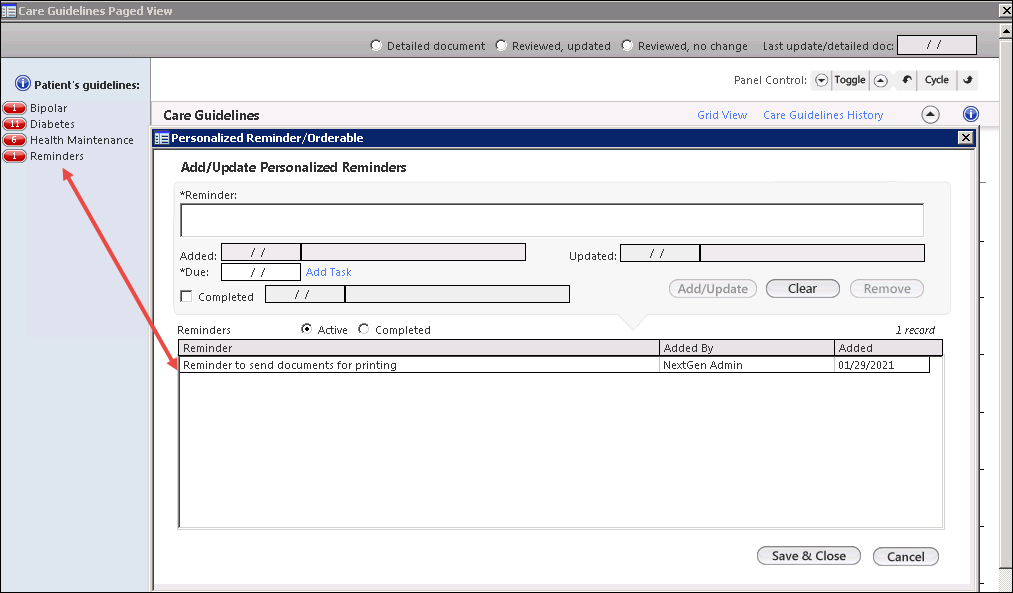The height and width of the screenshot is (593, 1013).
Task: Click the cycle forward arrow after Cycle
Action: 967,80
